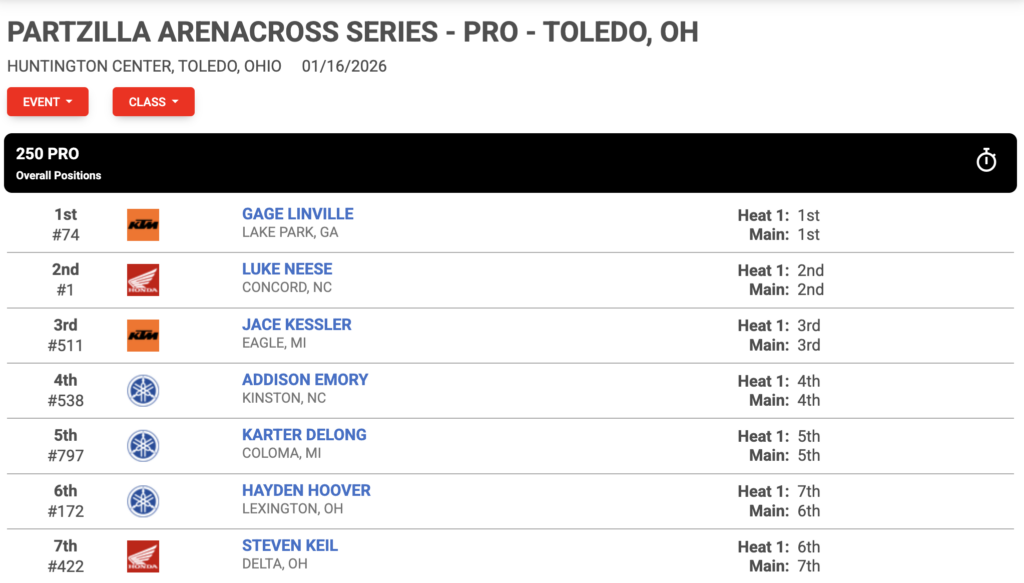Viewport: 1024px width, 583px height.
Task: Click Hayden Hoover's Yamaha logo
Action: click(x=143, y=501)
